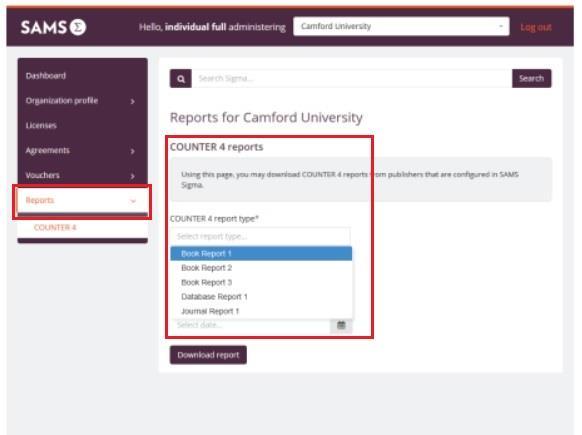This screenshot has height=435, width=582.
Task: Open the calendar date picker icon
Action: point(341,326)
